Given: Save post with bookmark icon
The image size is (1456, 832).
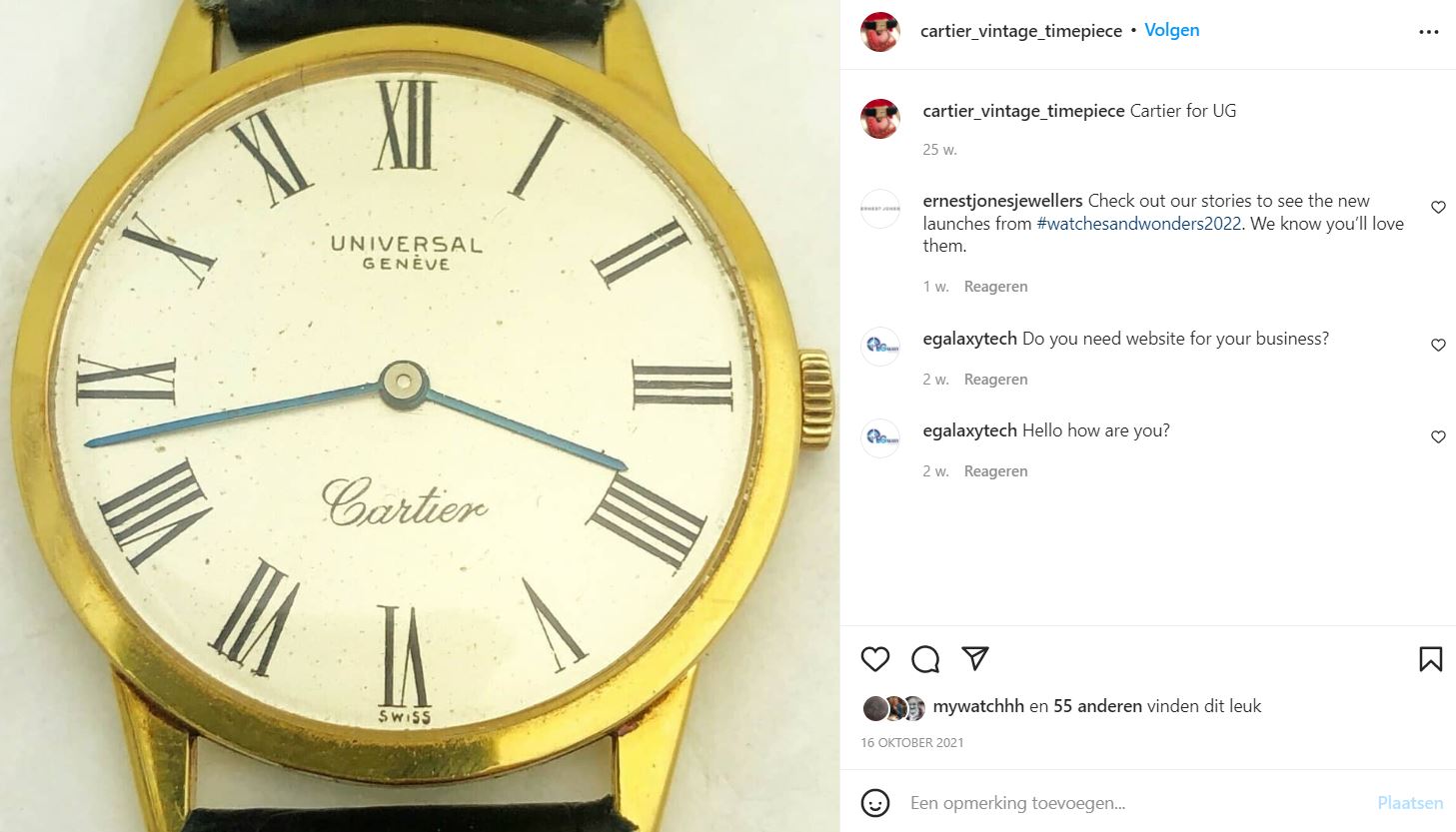Looking at the screenshot, I should coord(1431,659).
